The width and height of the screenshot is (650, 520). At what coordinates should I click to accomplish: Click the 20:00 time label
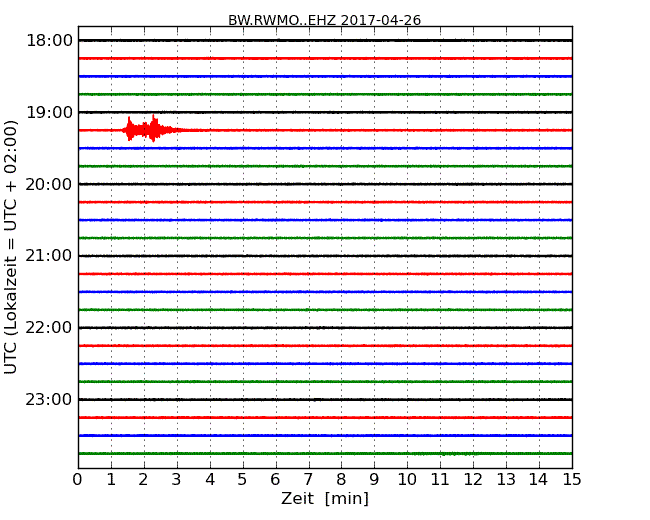(49, 184)
